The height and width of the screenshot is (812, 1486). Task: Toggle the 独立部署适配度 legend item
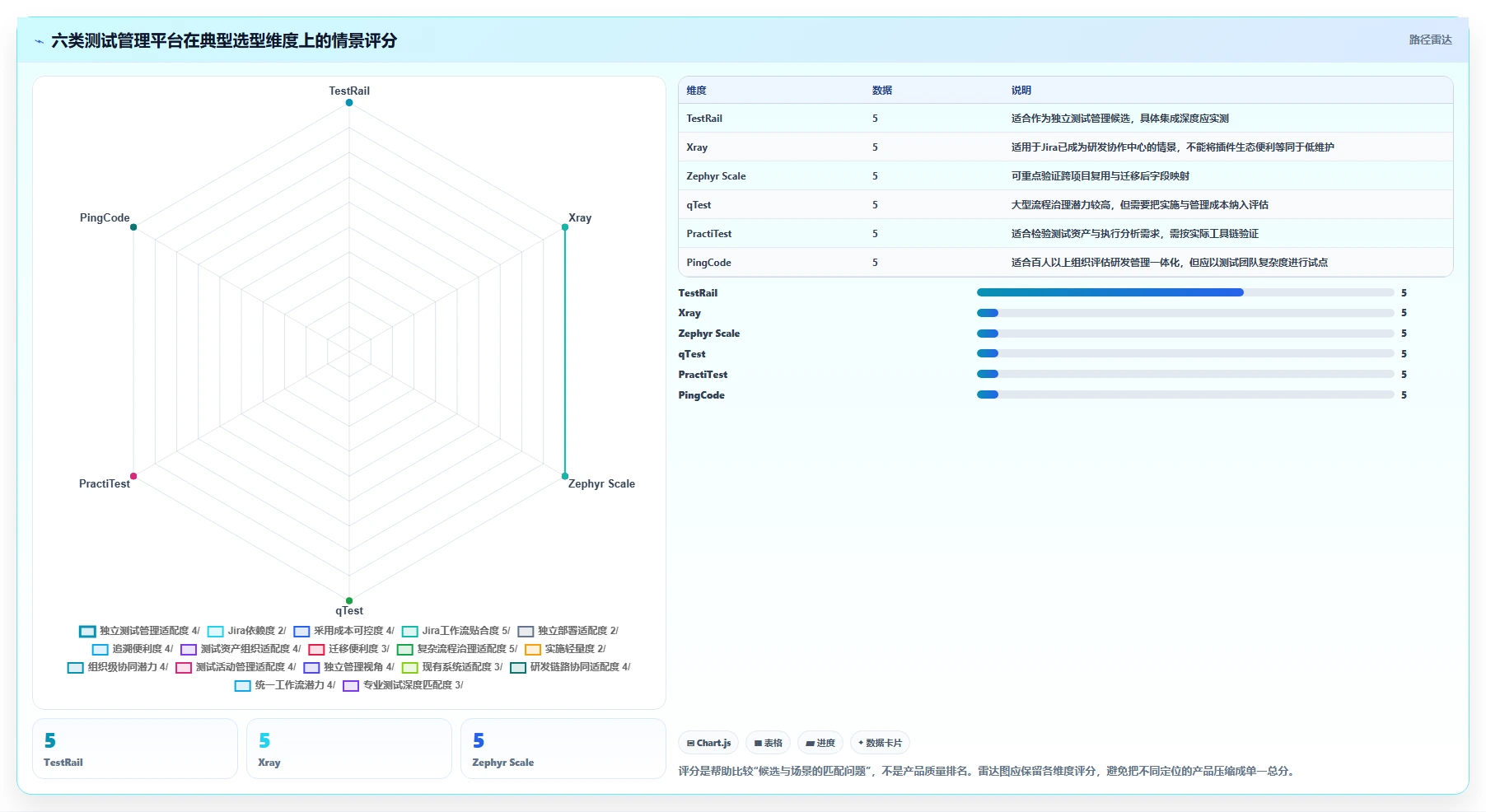click(568, 631)
